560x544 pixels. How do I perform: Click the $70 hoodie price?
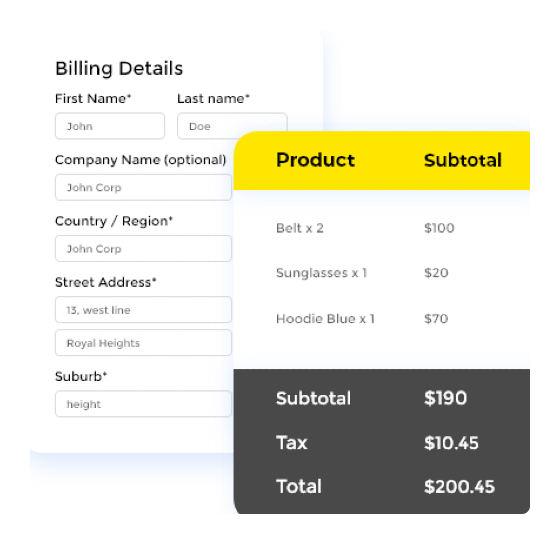(436, 319)
